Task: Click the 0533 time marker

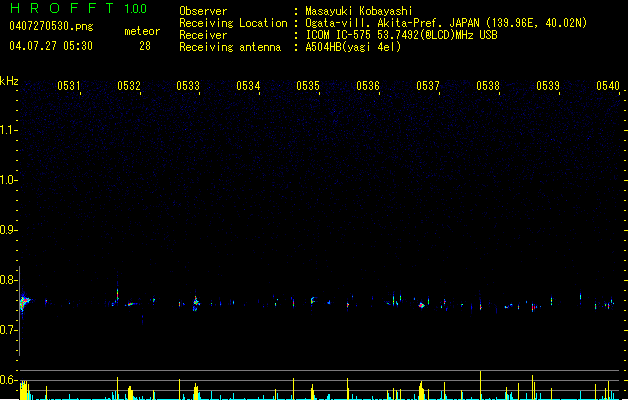Action: 188,86
